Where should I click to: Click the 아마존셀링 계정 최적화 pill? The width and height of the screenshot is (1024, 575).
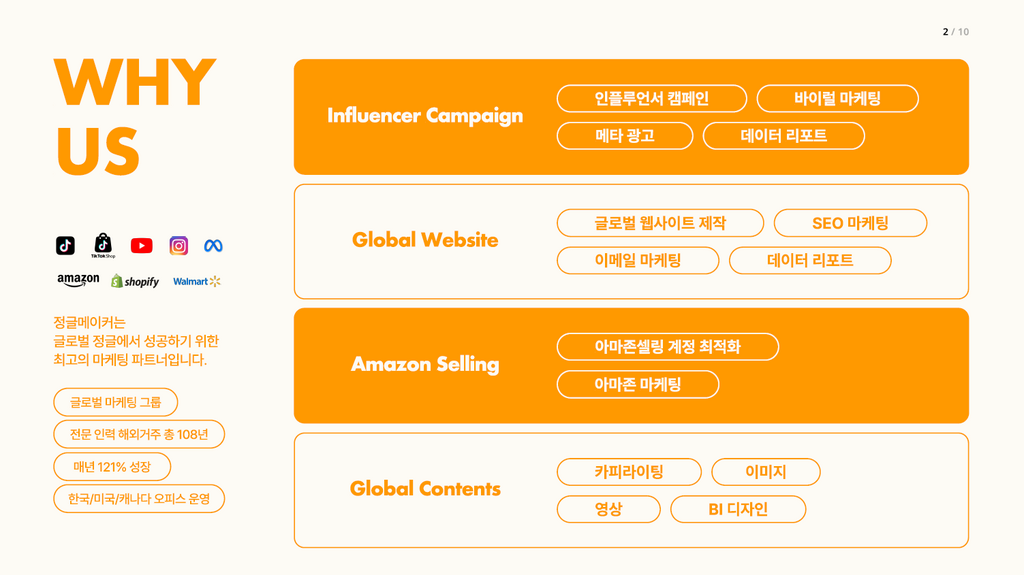click(x=667, y=347)
